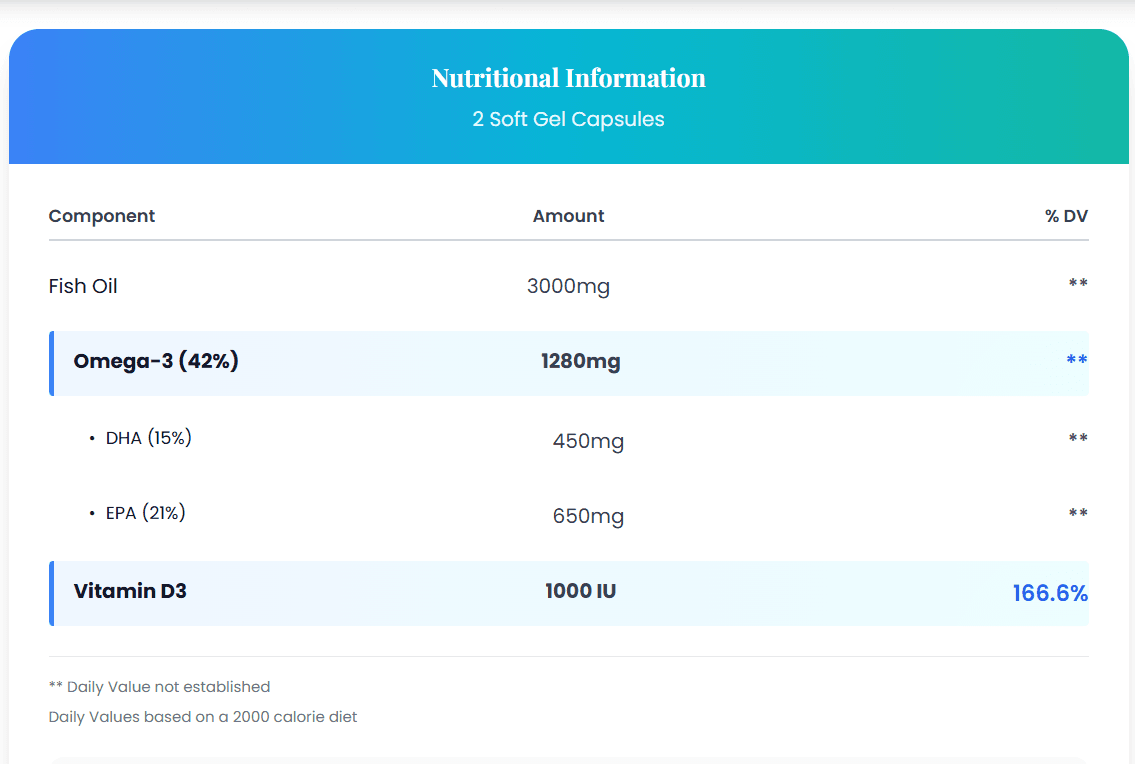Viewport: 1135px width, 764px height.
Task: Click the 650mg EPA amount
Action: click(588, 516)
